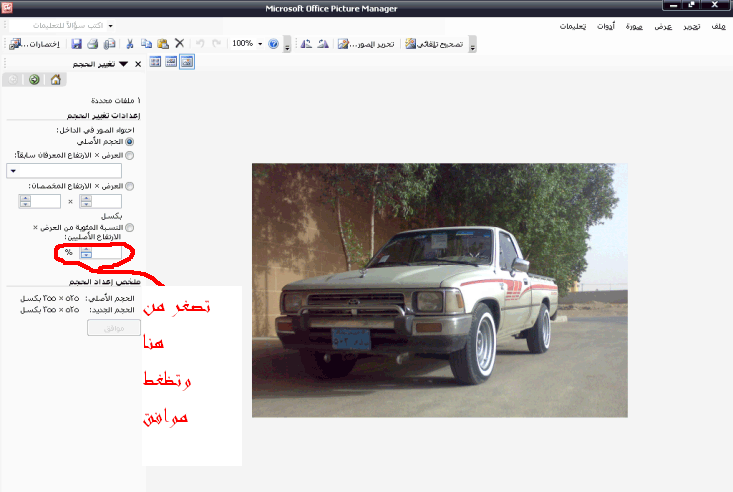Open the أدوات (Tools) menu
The image size is (733, 492).
coord(606,27)
